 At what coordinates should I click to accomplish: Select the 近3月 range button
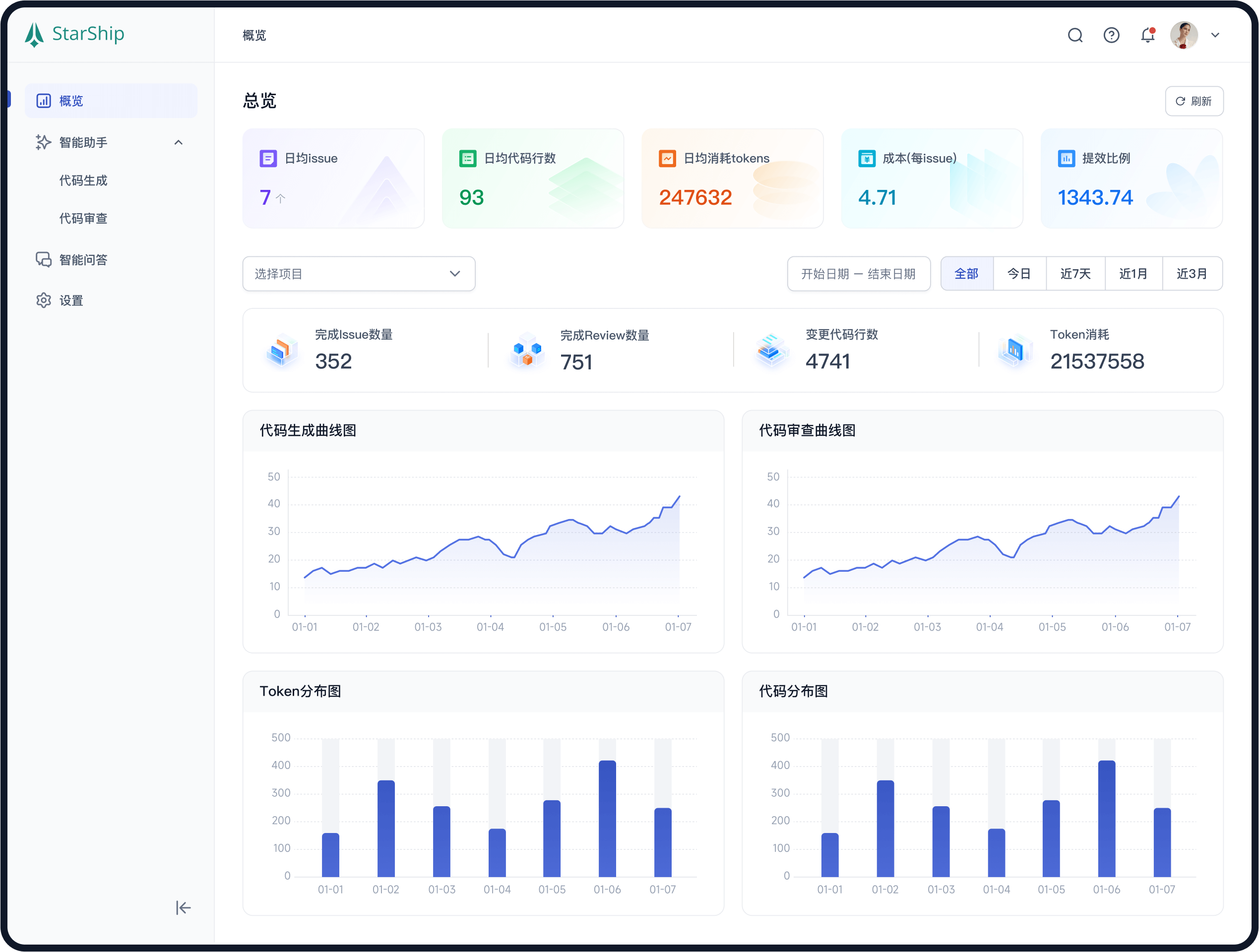pyautogui.click(x=1192, y=274)
